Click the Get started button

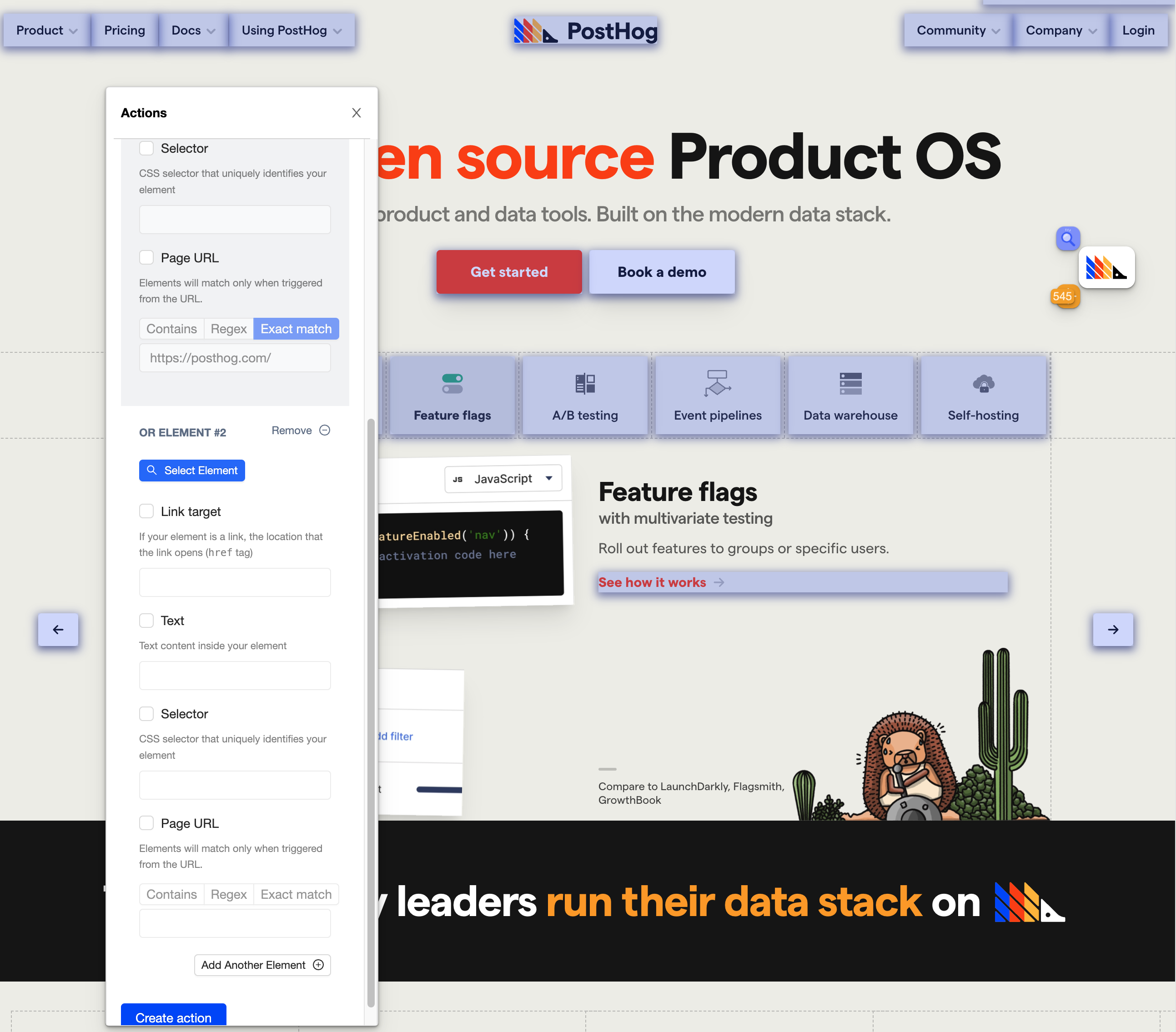point(509,272)
